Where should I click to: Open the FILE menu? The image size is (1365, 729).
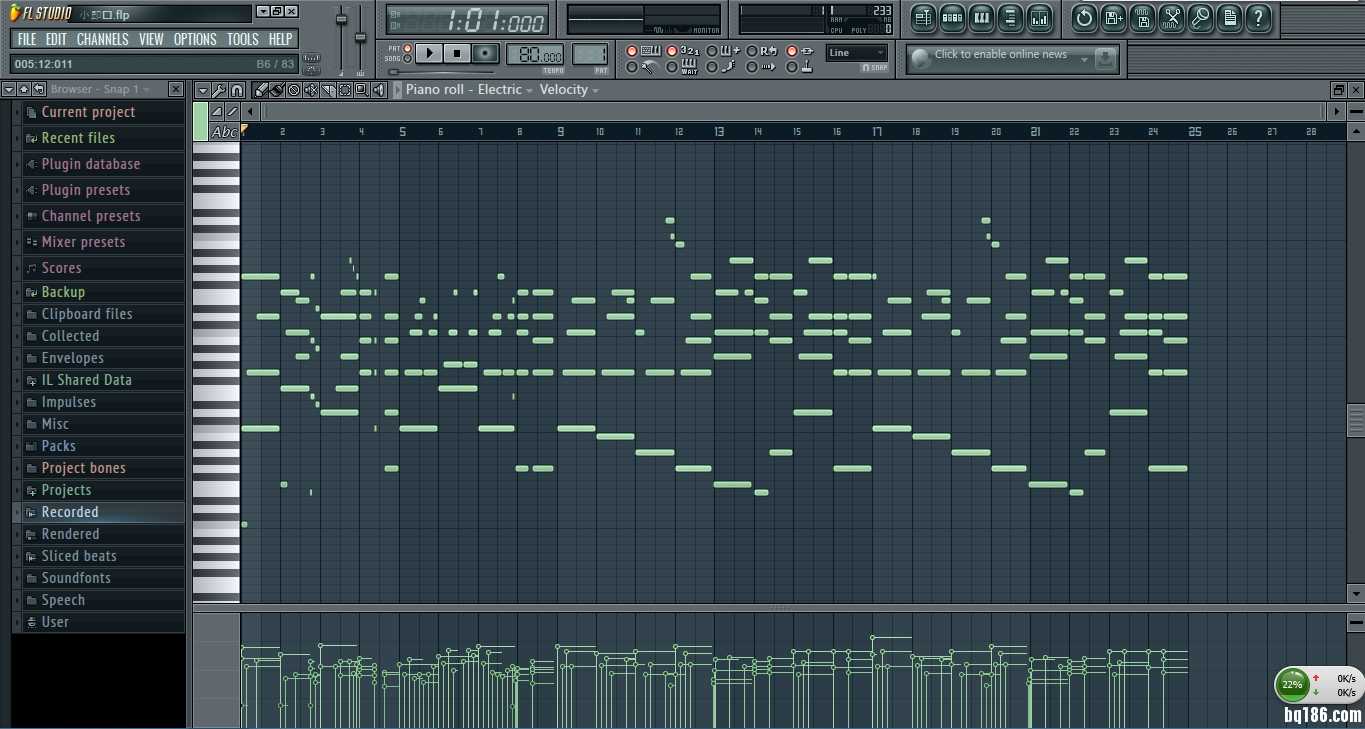[26, 39]
